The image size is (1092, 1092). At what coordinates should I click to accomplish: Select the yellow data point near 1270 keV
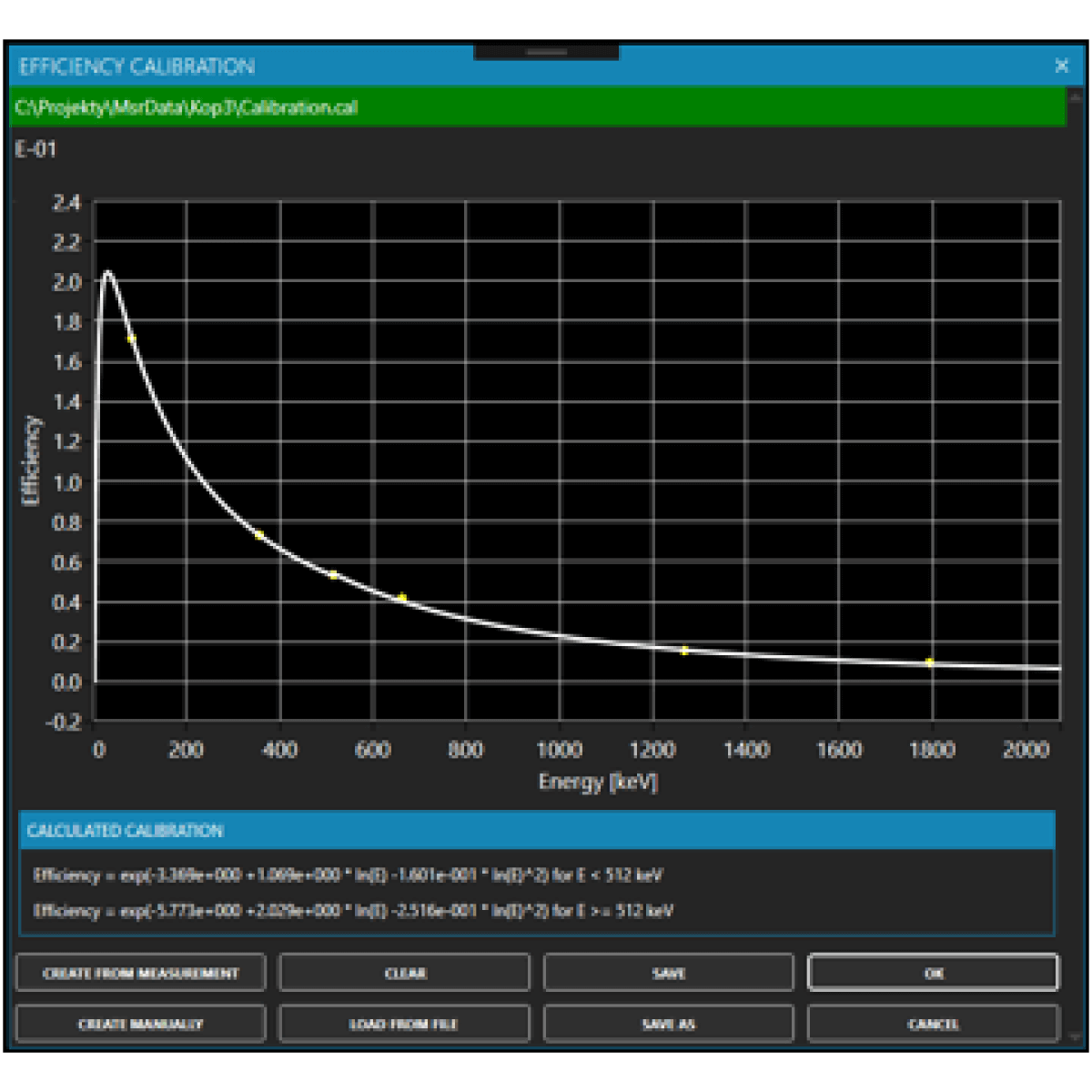[684, 651]
